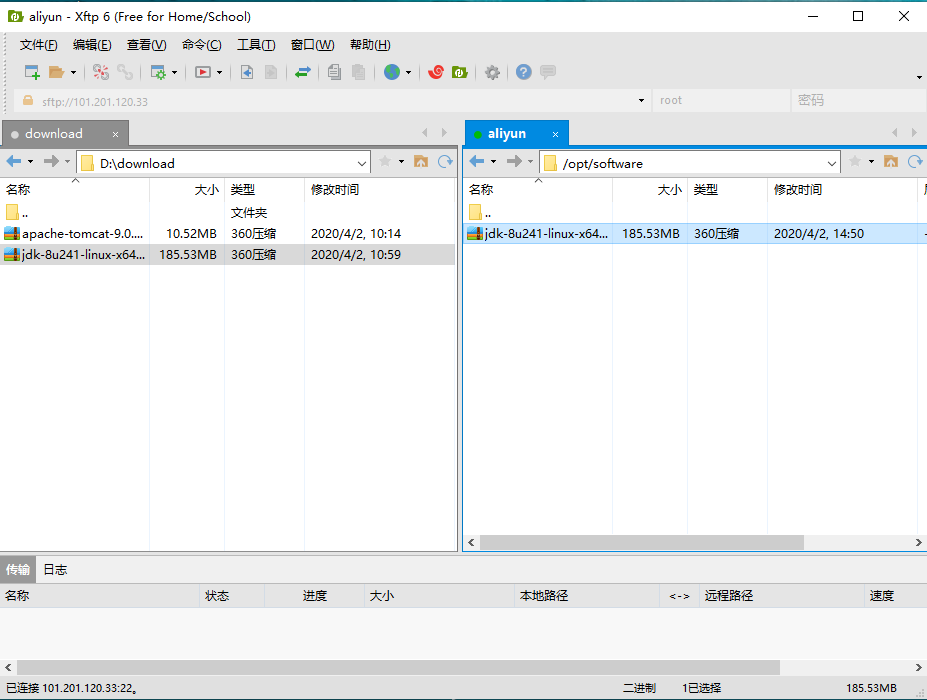Open the 窗口(W) menu

point(312,45)
